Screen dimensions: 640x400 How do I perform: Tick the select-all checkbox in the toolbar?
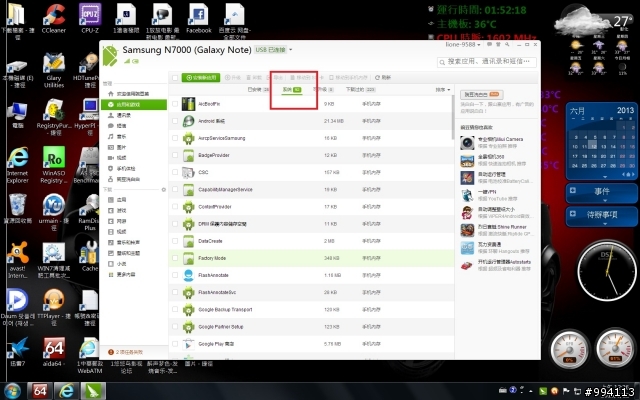(x=175, y=78)
